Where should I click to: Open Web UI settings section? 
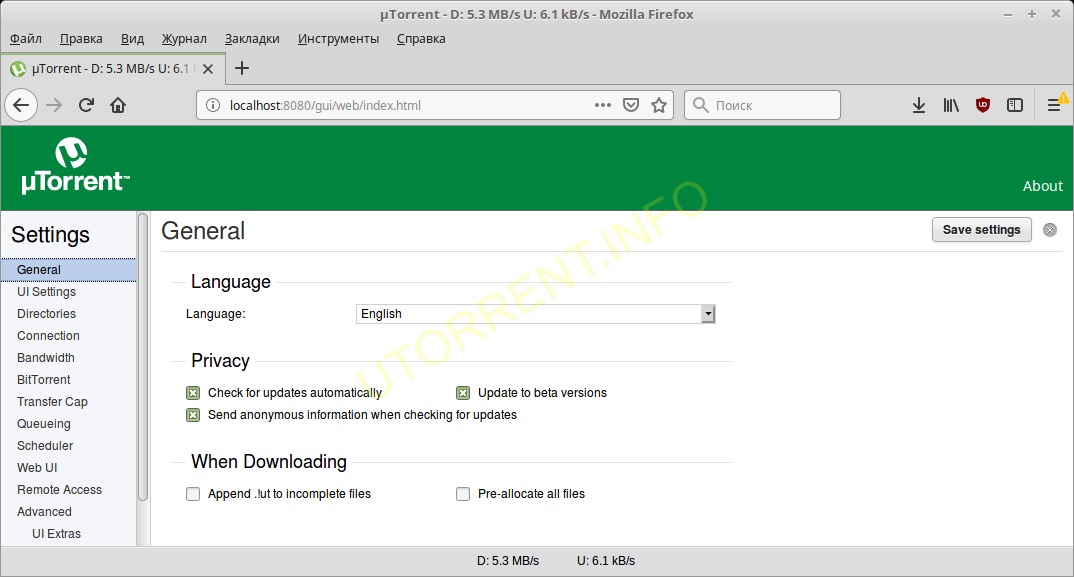(37, 467)
